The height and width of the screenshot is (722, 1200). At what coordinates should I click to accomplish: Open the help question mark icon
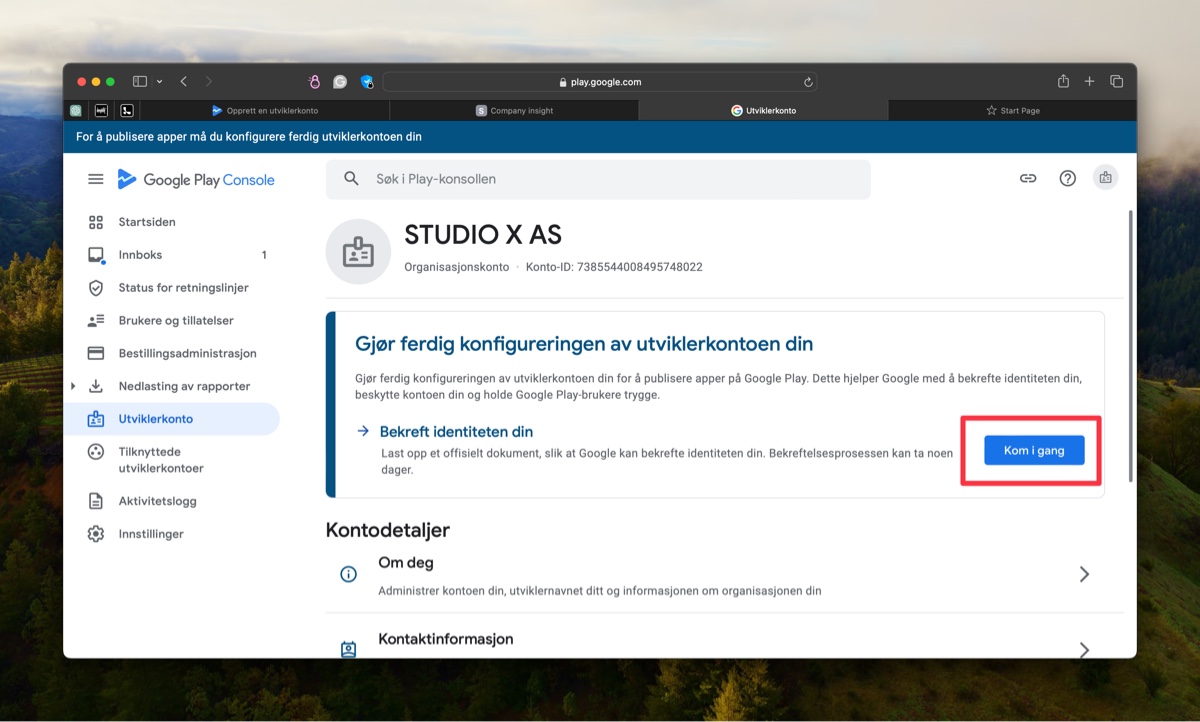point(1068,178)
